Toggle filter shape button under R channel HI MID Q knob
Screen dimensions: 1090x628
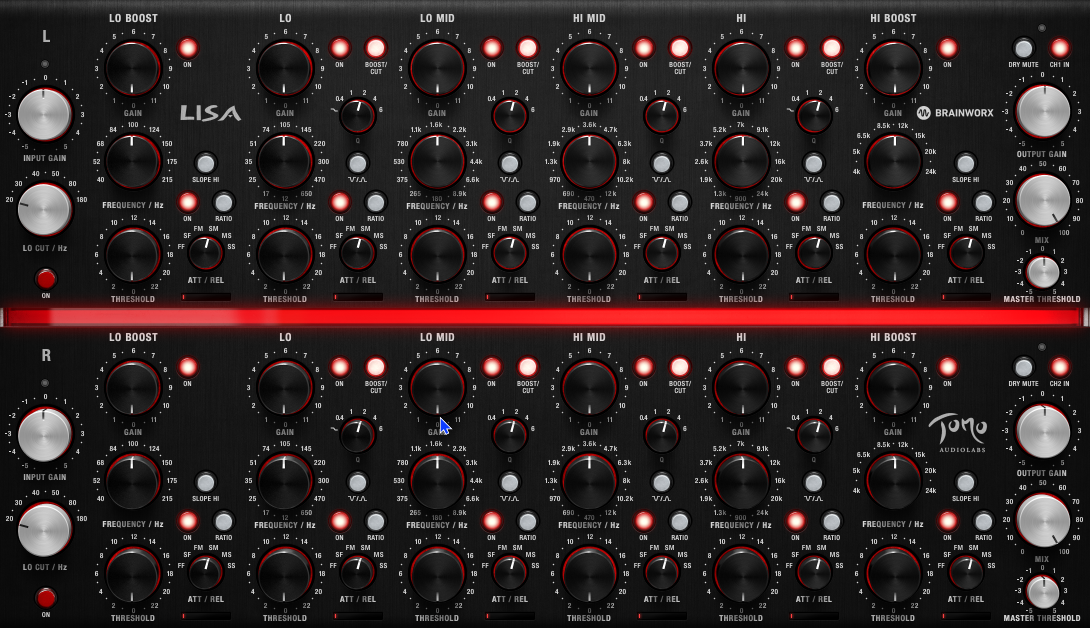point(661,482)
